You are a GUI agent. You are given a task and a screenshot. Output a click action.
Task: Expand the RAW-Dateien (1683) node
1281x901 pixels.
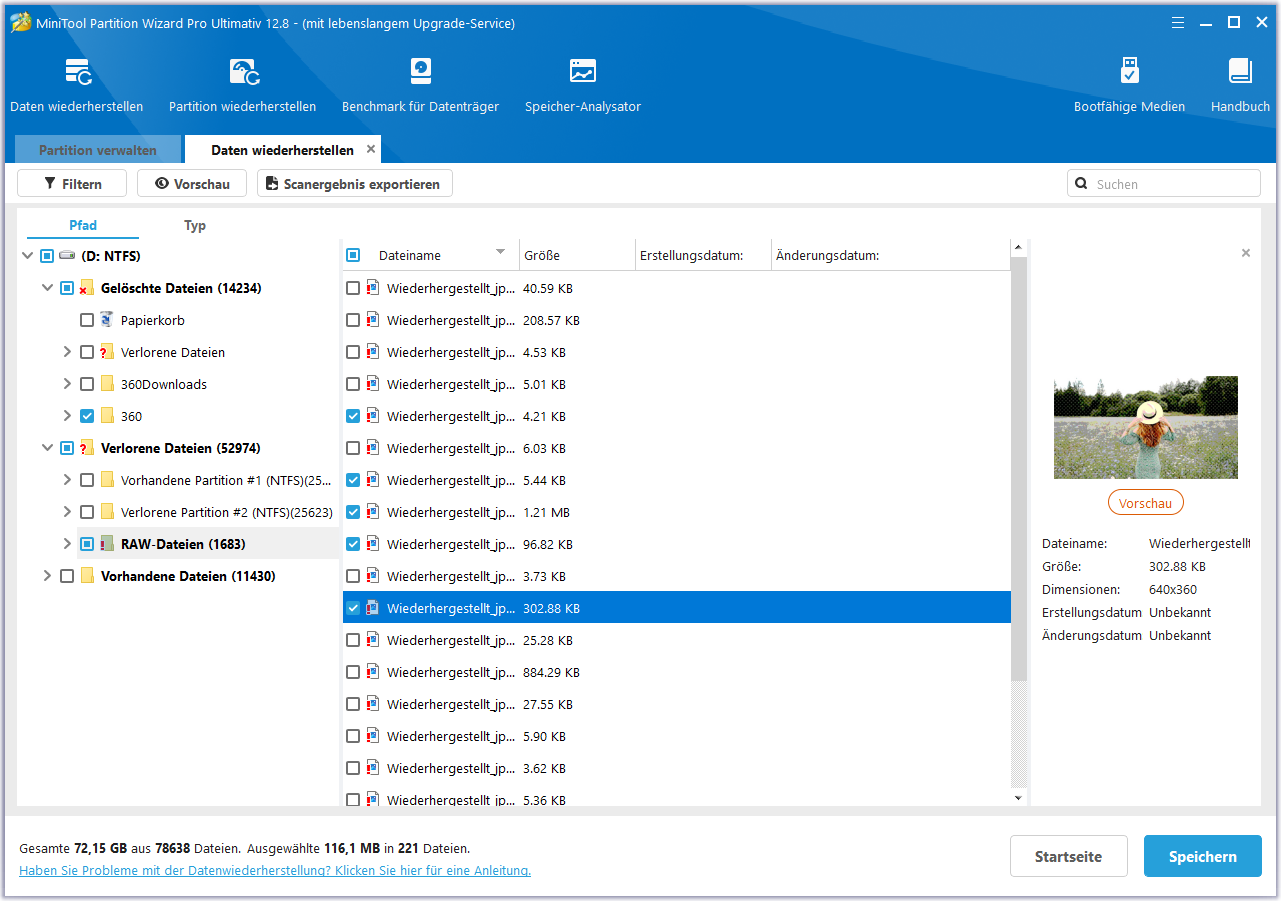pyautogui.click(x=67, y=544)
